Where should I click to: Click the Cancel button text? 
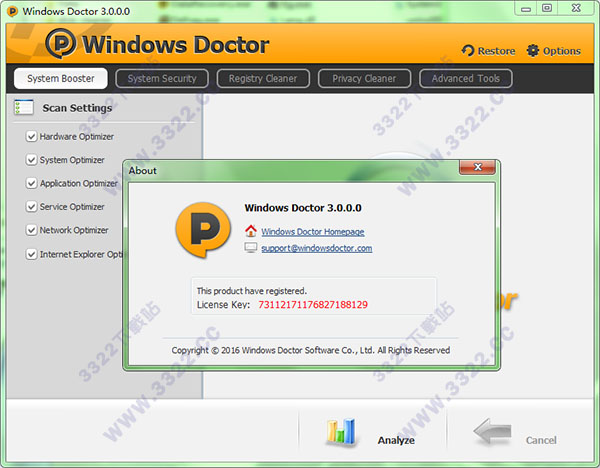541,440
